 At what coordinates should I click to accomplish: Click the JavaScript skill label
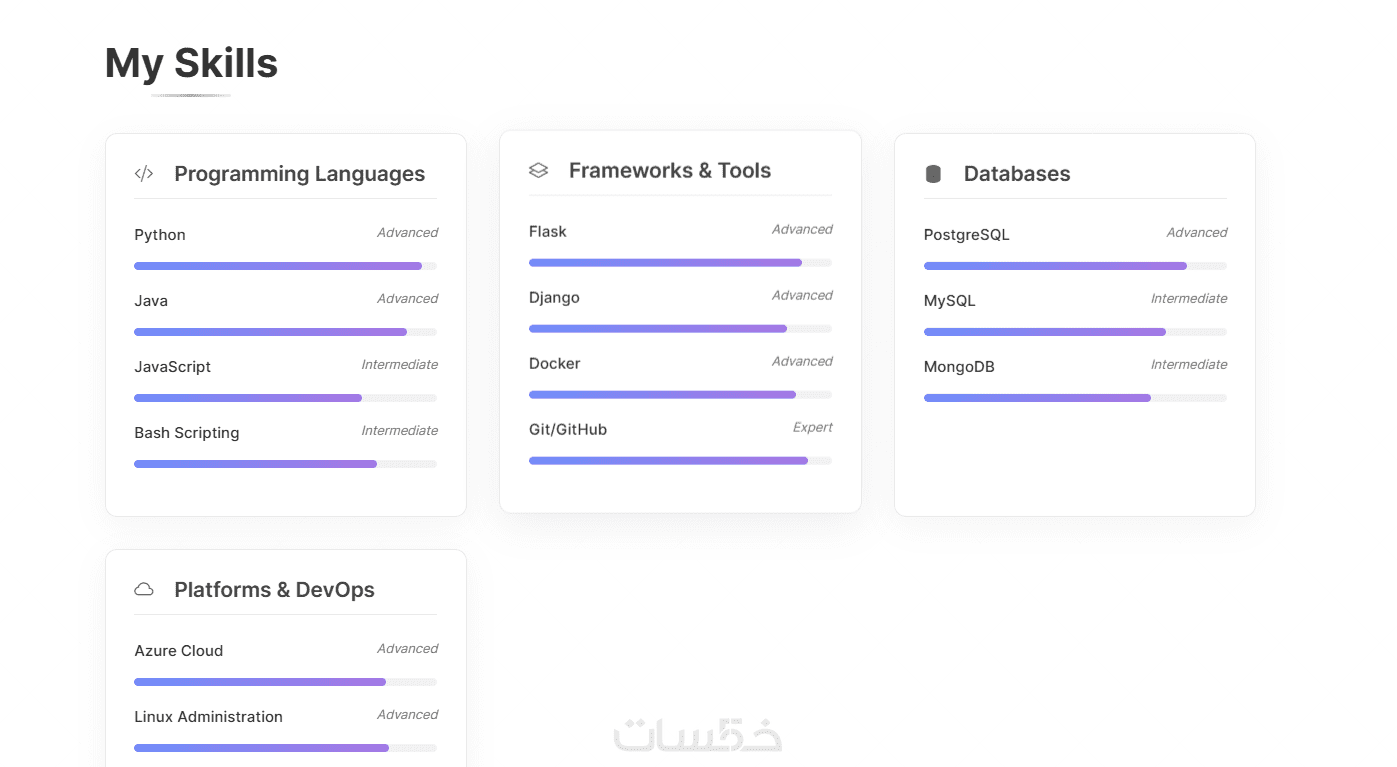(172, 367)
